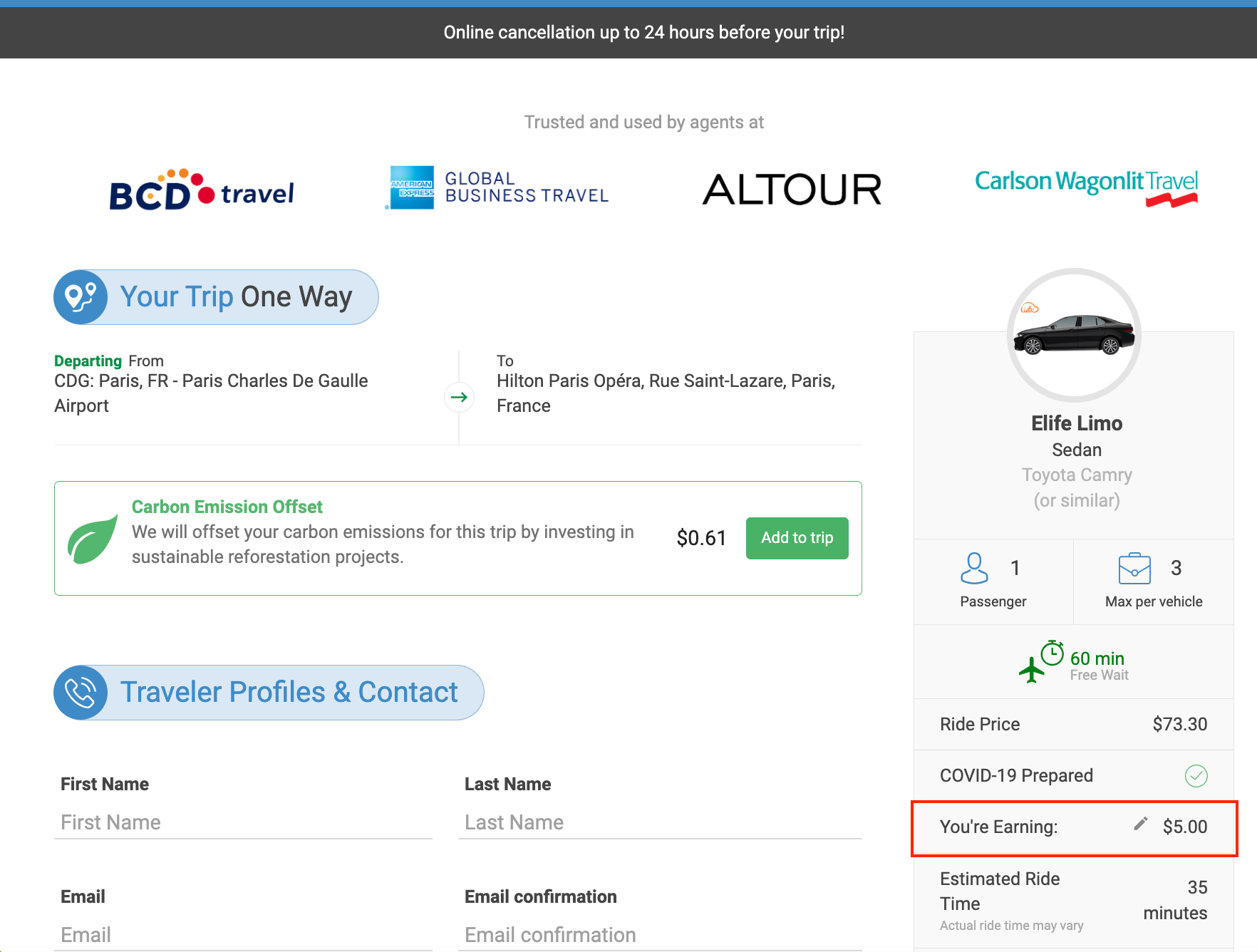Click the Max per vehicle label
1257x952 pixels.
[1154, 601]
